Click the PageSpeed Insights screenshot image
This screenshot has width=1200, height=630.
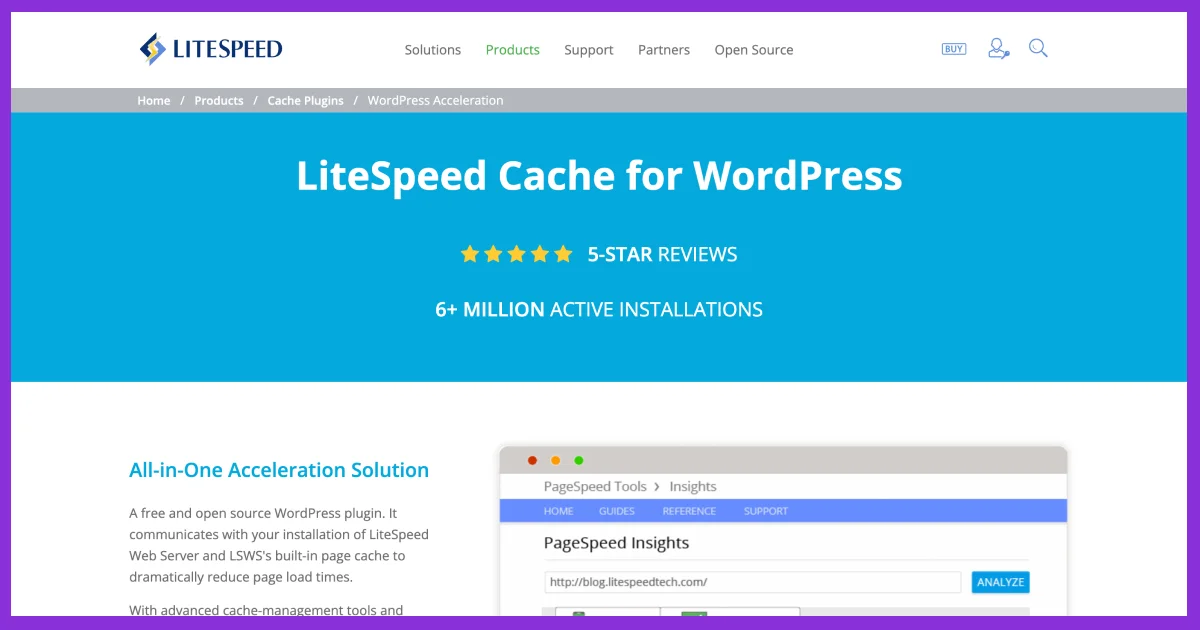click(x=783, y=531)
